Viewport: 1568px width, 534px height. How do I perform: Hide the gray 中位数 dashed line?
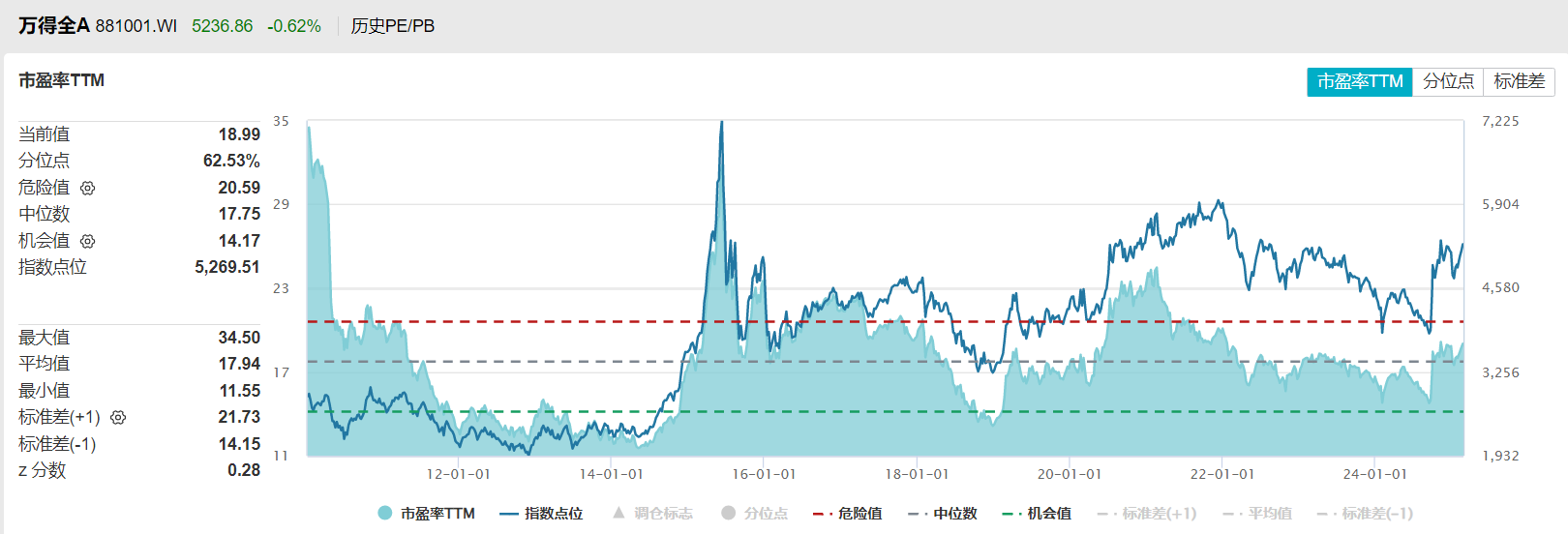click(x=943, y=514)
